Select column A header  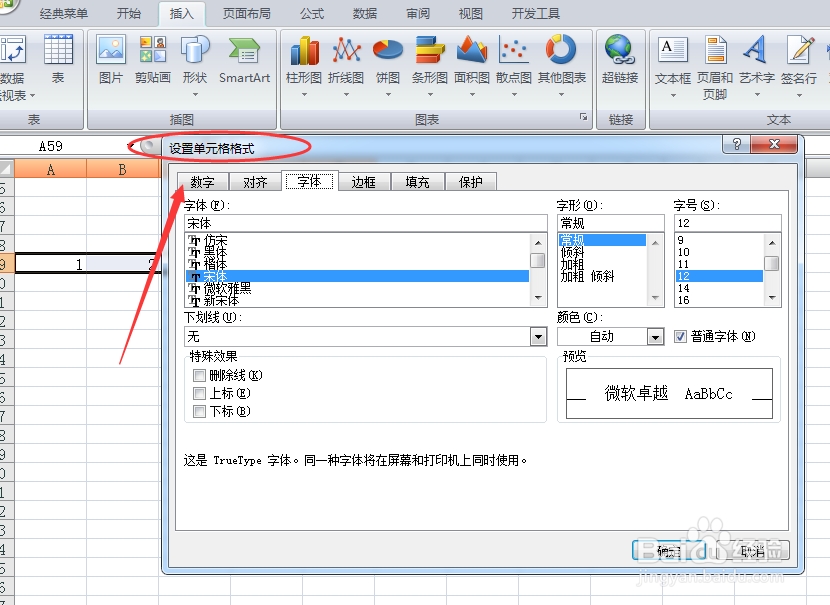tap(51, 169)
